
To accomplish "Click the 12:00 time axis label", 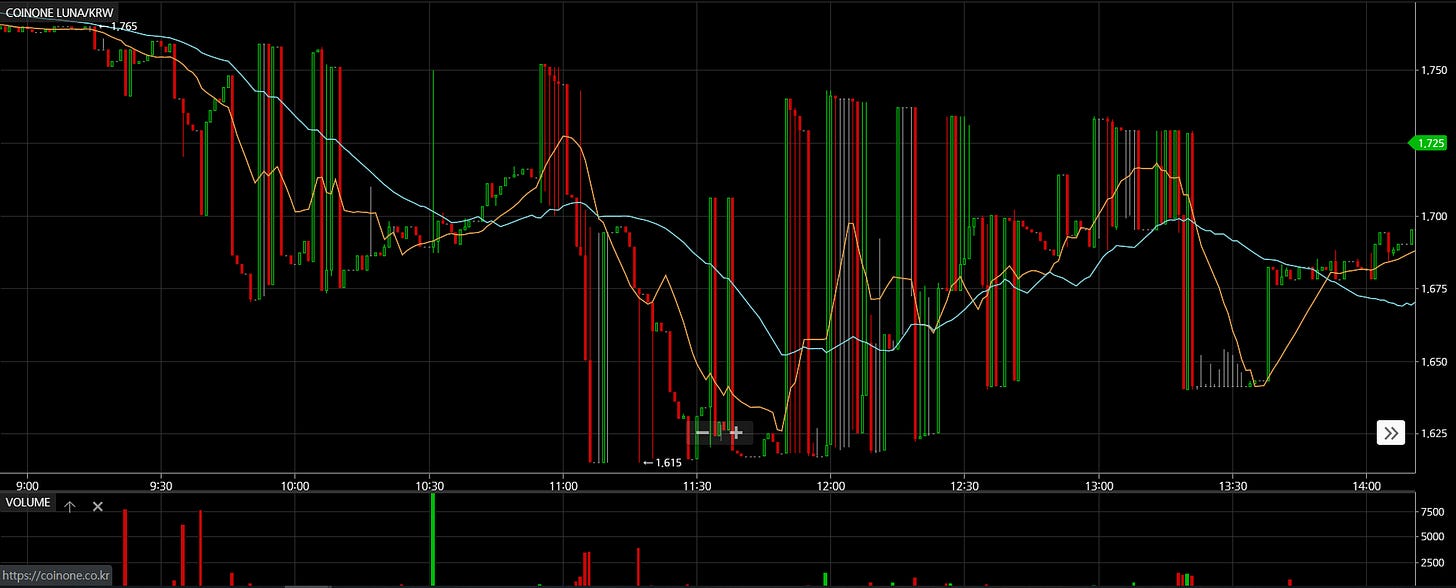I will pos(831,485).
